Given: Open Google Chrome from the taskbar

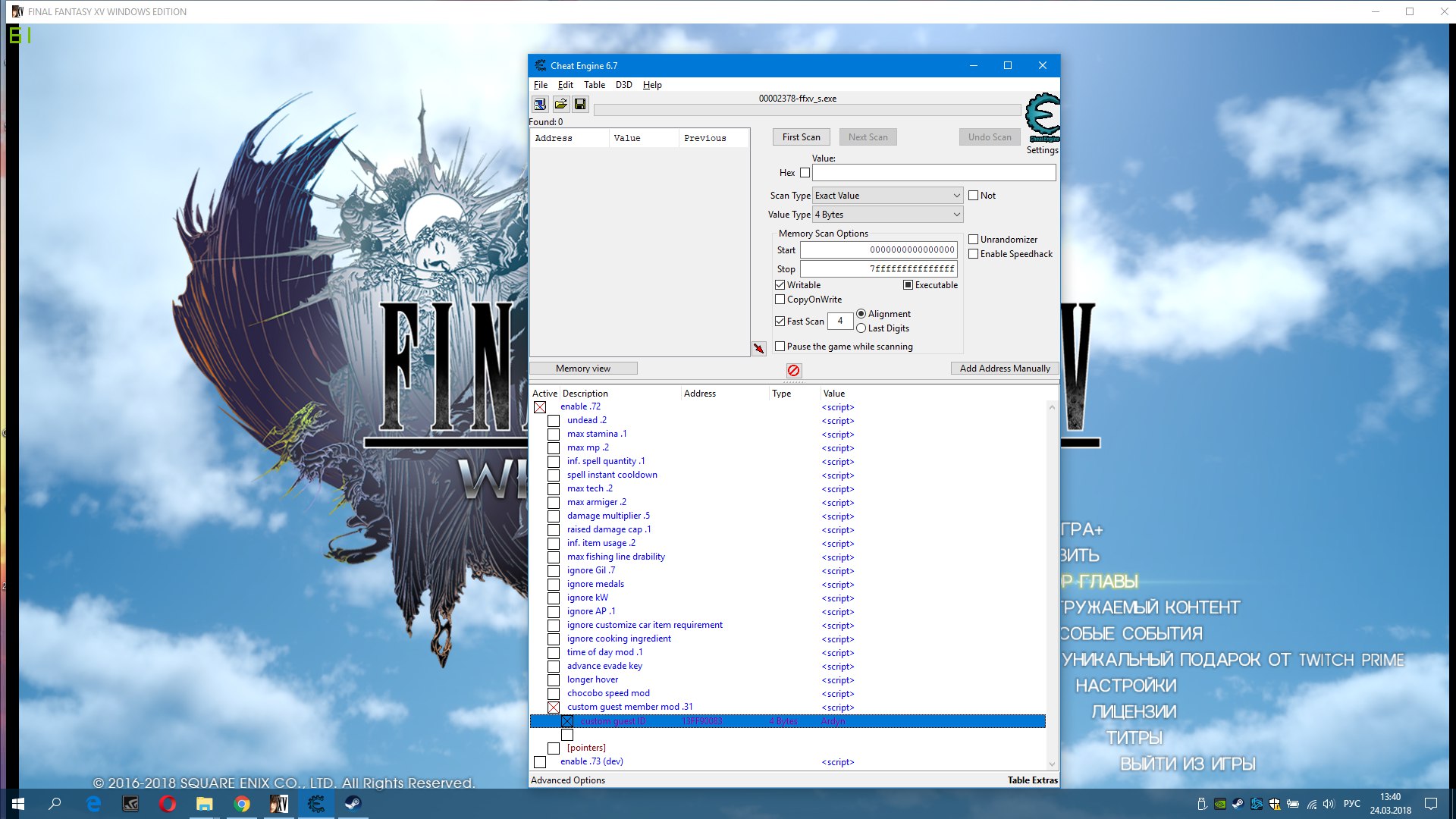Looking at the screenshot, I should point(242,804).
